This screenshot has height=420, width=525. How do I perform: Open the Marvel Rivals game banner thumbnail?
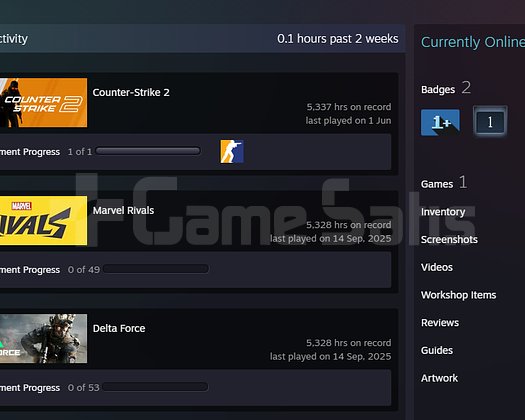pyautogui.click(x=44, y=220)
